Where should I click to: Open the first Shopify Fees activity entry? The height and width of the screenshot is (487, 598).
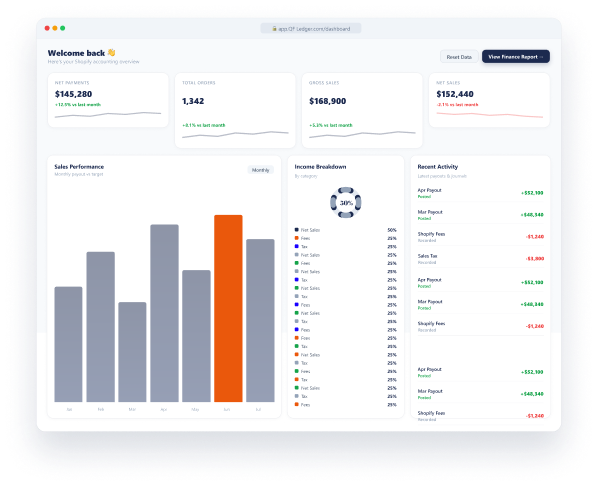point(481,236)
